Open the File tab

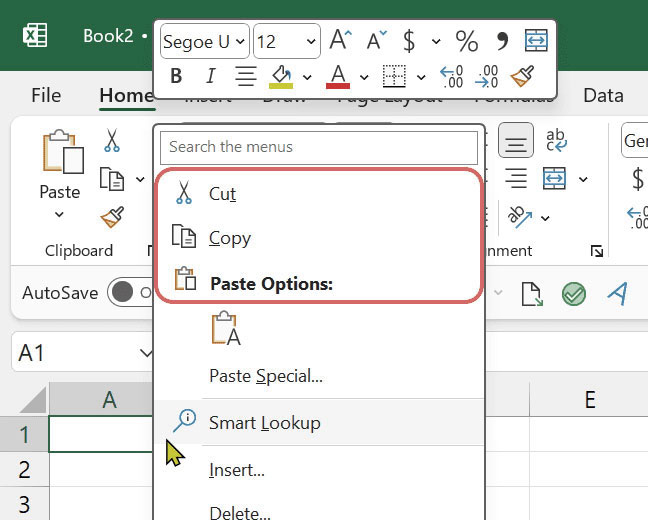click(x=46, y=96)
